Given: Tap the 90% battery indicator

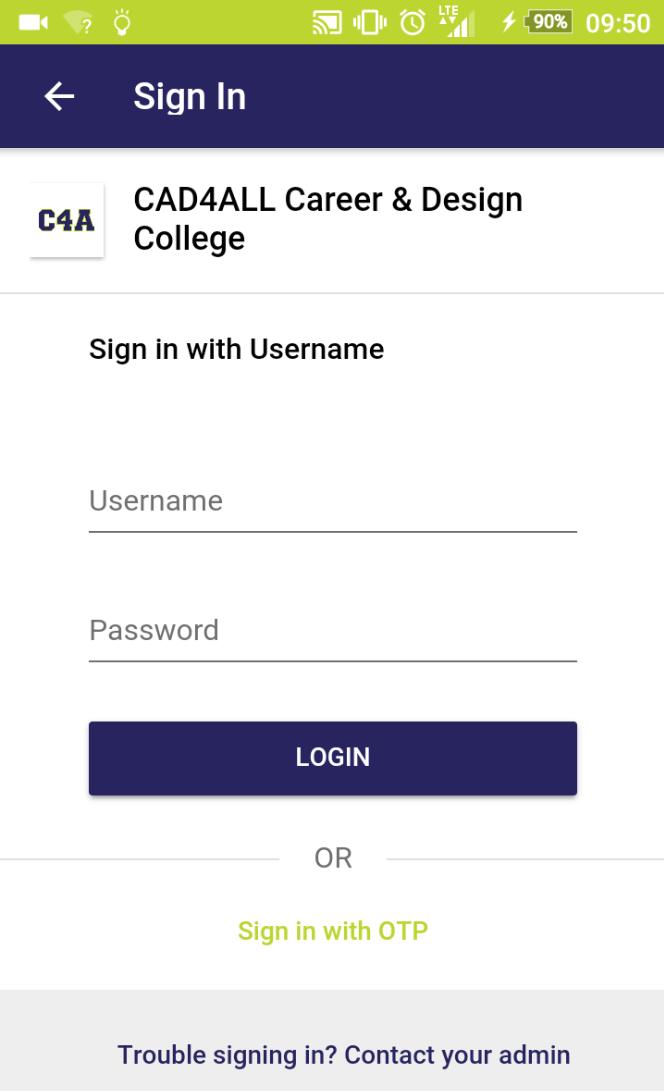Looking at the screenshot, I should pyautogui.click(x=549, y=22).
